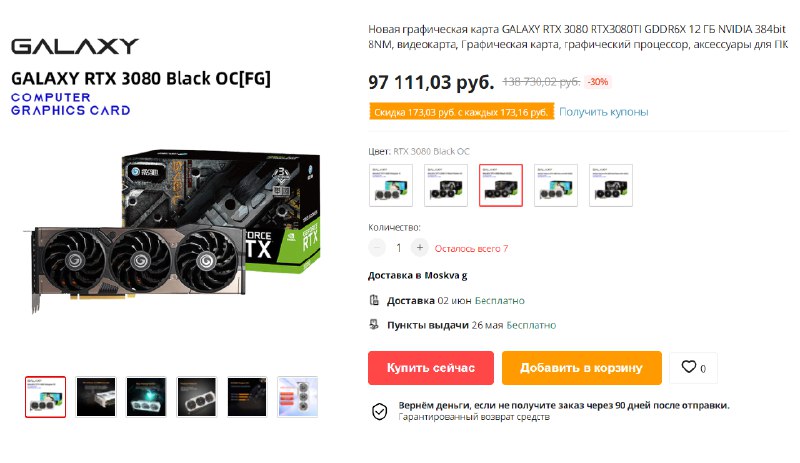This screenshot has width=800, height=463.
Task: Open the Получить купоны link
Action: 604,112
